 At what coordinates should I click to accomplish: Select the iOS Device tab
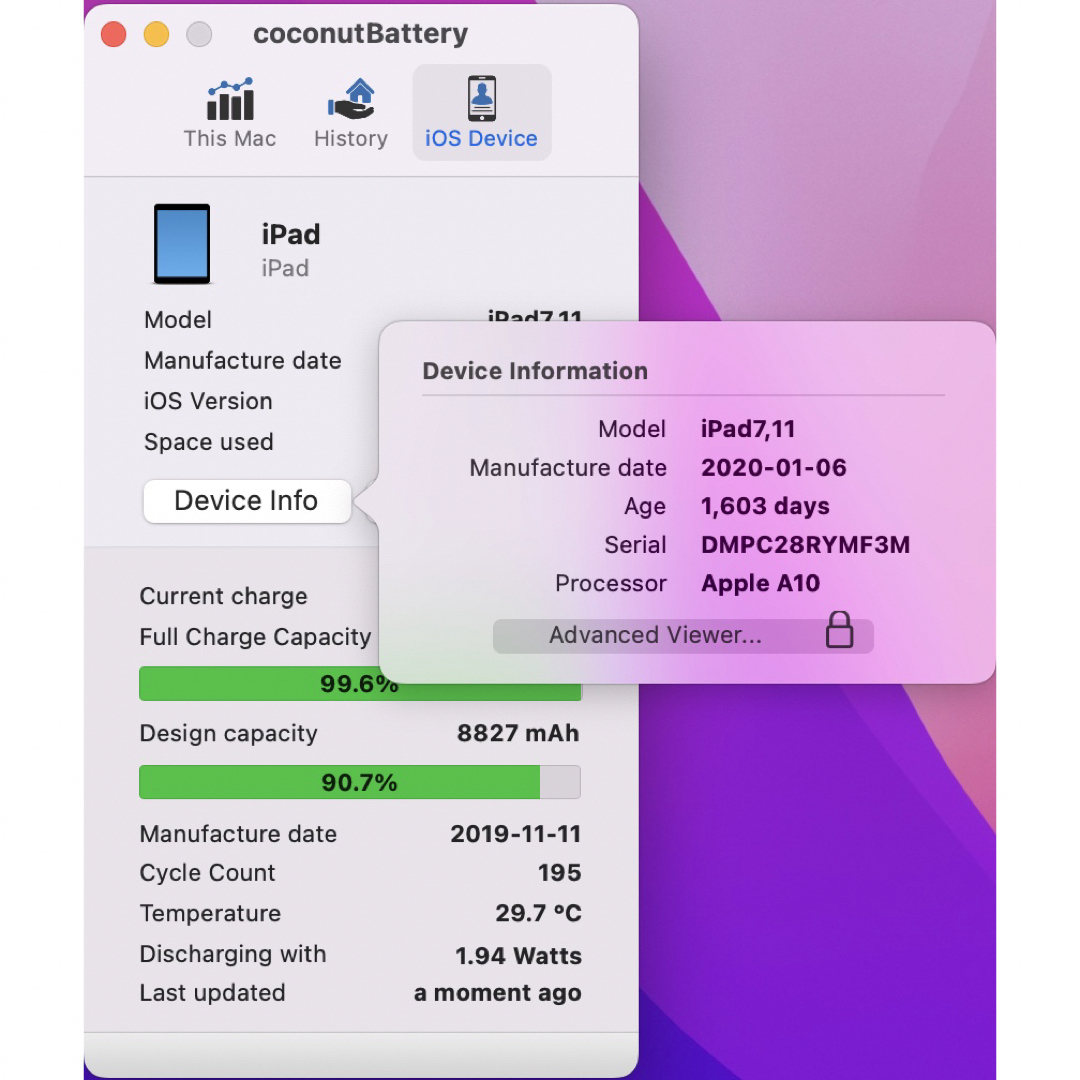pyautogui.click(x=481, y=113)
